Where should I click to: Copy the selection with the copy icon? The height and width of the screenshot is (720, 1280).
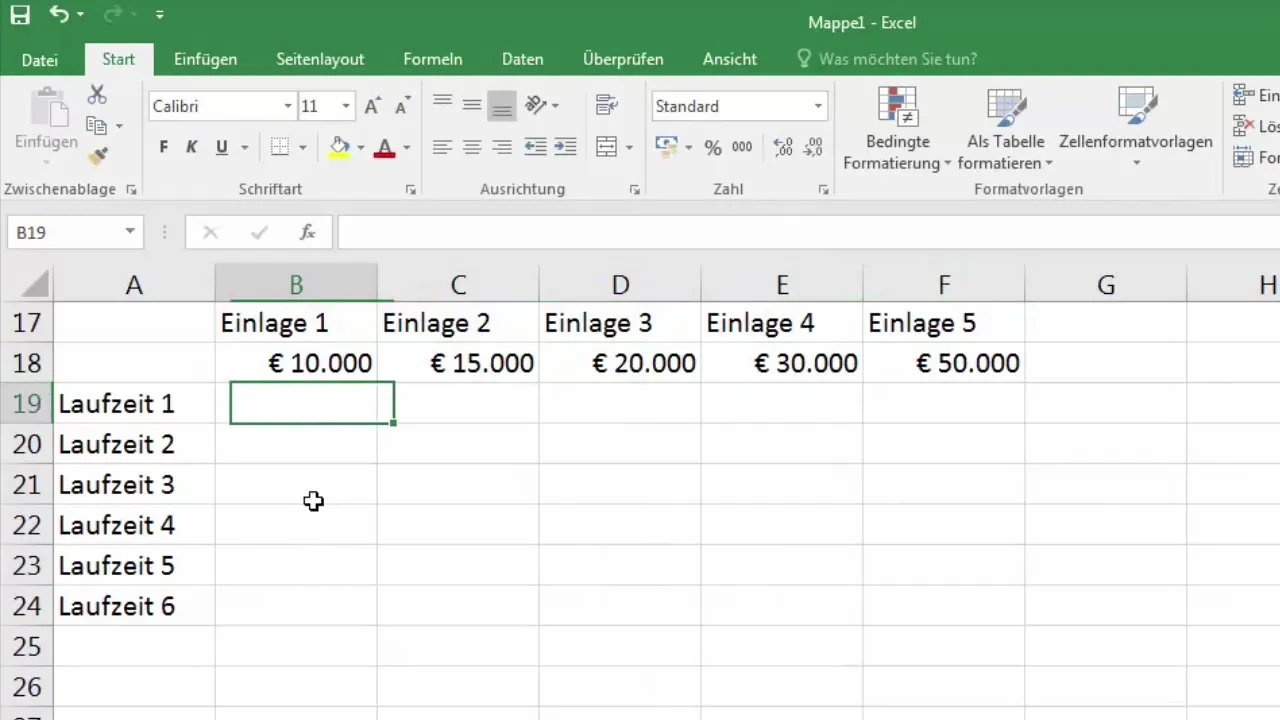point(97,126)
